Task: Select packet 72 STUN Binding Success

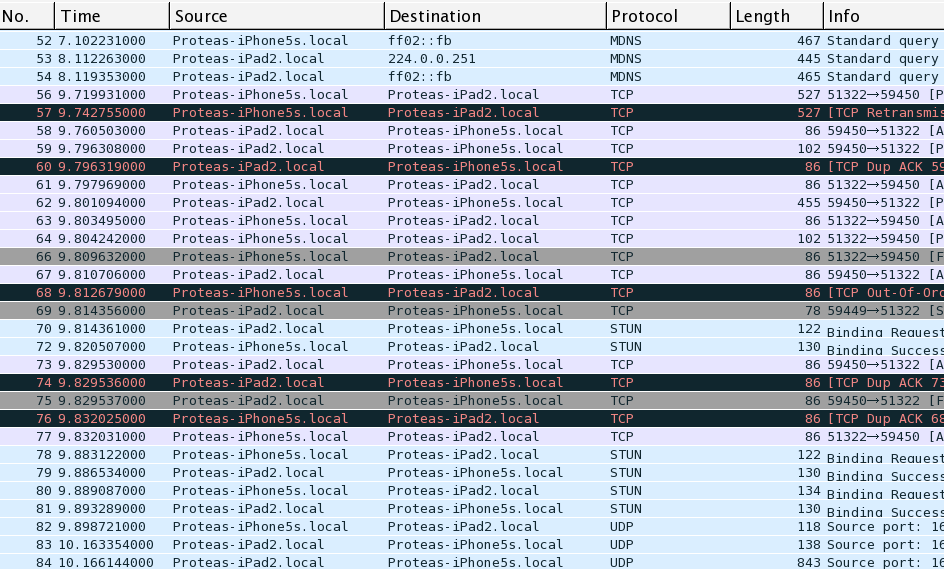Action: coord(472,347)
